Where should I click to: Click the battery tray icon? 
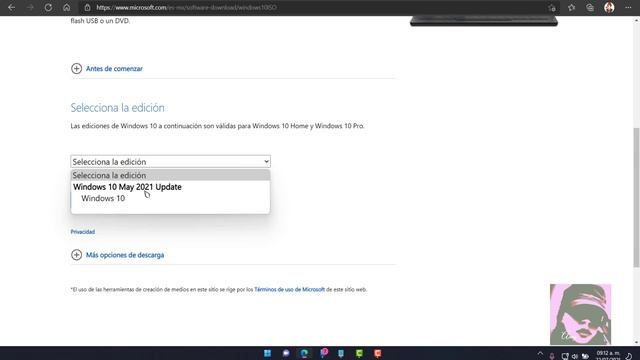[585, 356]
